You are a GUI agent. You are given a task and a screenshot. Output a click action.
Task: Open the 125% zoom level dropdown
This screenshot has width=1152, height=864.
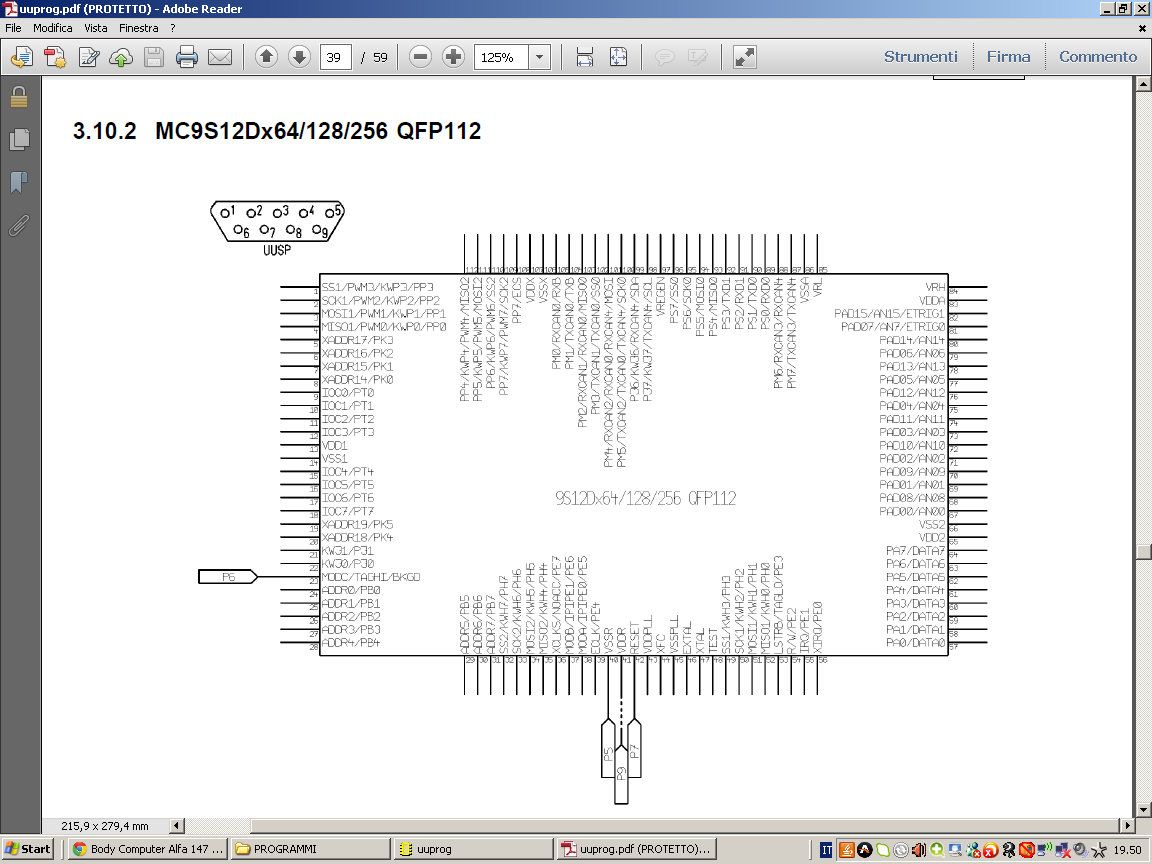pos(540,57)
